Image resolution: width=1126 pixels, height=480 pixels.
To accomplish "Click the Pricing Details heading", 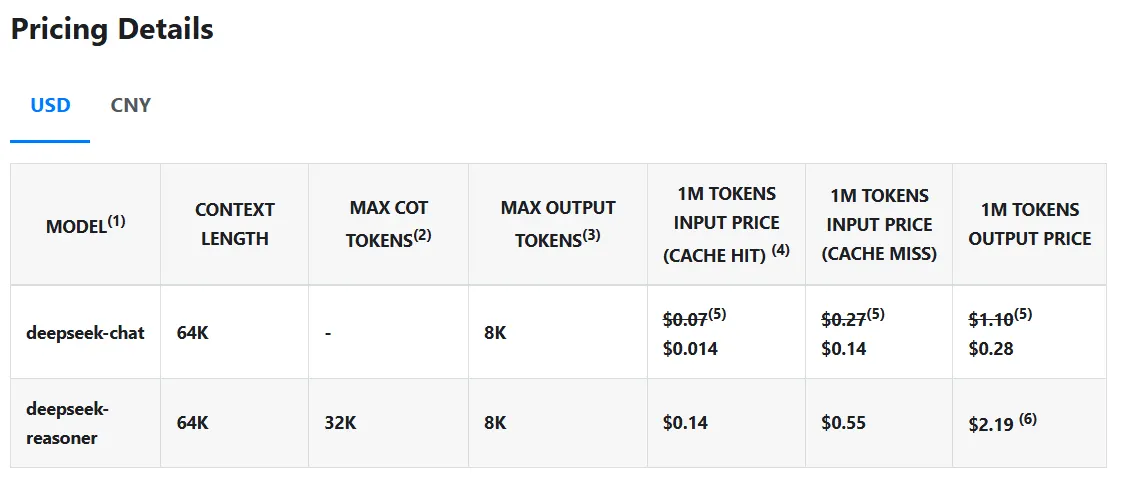I will click(112, 29).
